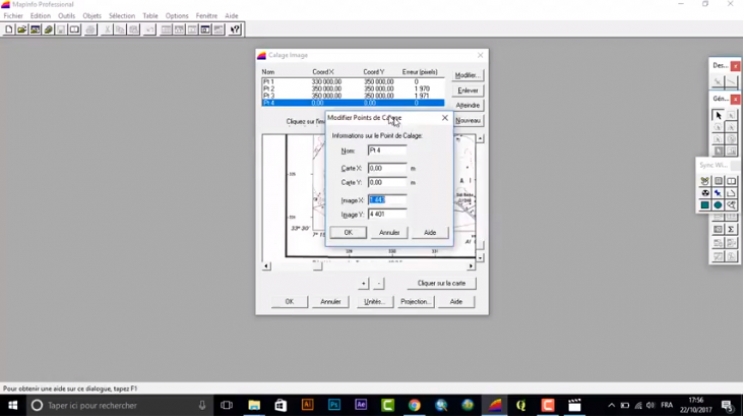The width and height of the screenshot is (744, 418).
Task: Open Google Chrome from the taskbar
Action: (414, 405)
